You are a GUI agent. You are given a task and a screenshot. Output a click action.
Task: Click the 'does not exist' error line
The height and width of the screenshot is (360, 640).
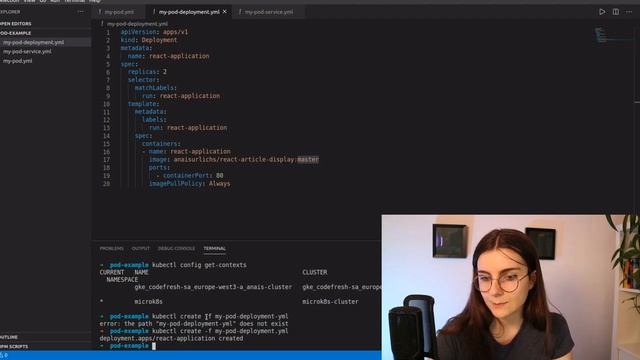click(194, 324)
